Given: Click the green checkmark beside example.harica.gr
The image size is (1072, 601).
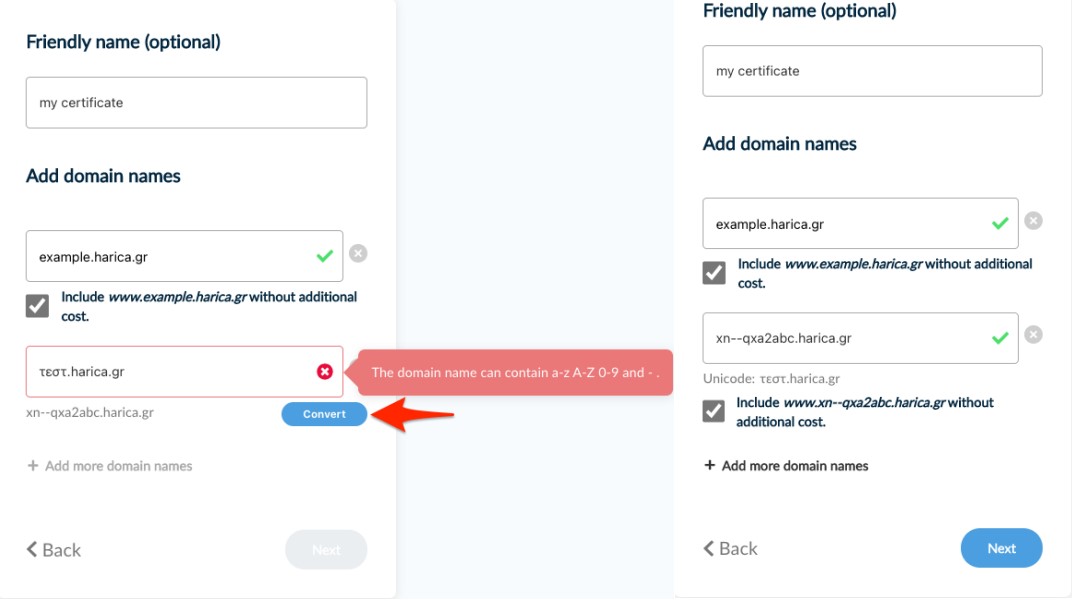Looking at the screenshot, I should click(324, 256).
